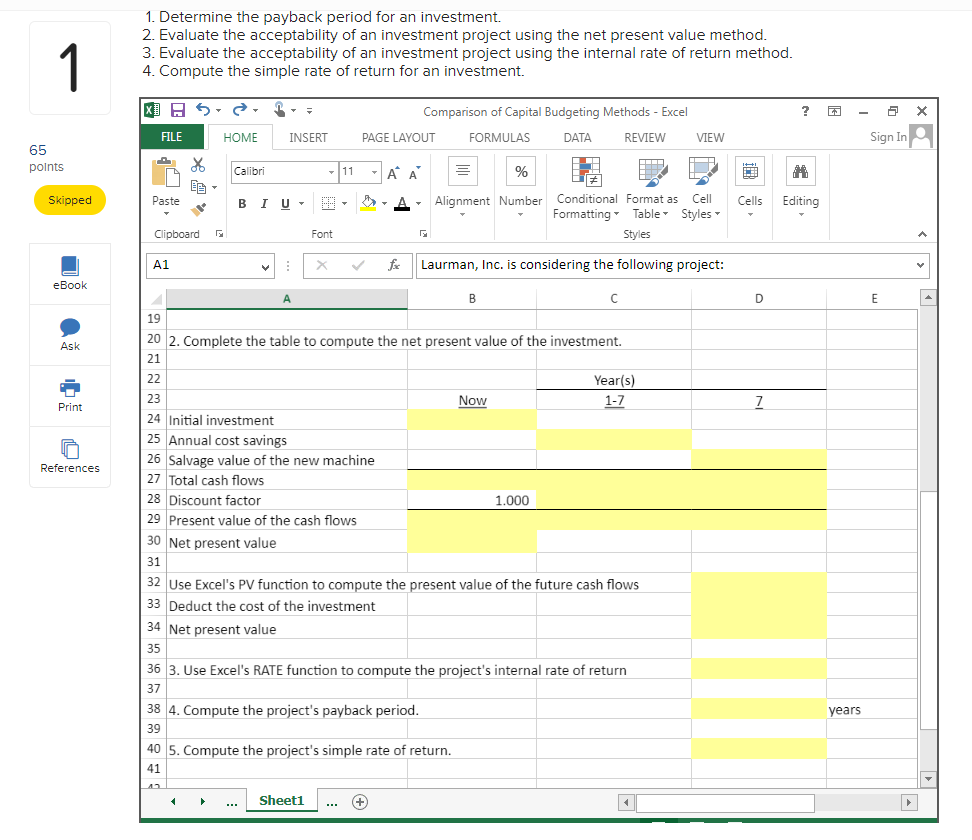
Task: Select the Sheet1 tab
Action: coord(281,800)
